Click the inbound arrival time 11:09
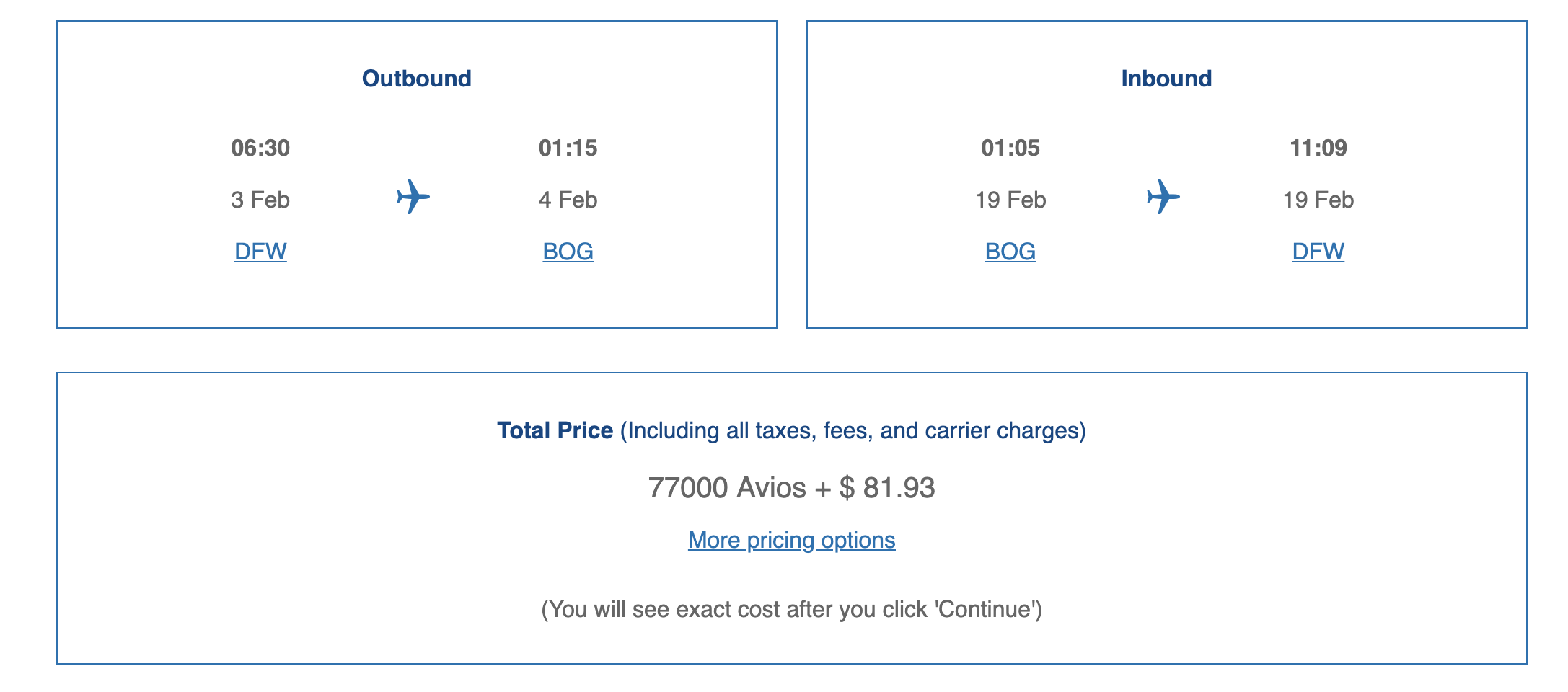This screenshot has width=1568, height=692. 1318,148
